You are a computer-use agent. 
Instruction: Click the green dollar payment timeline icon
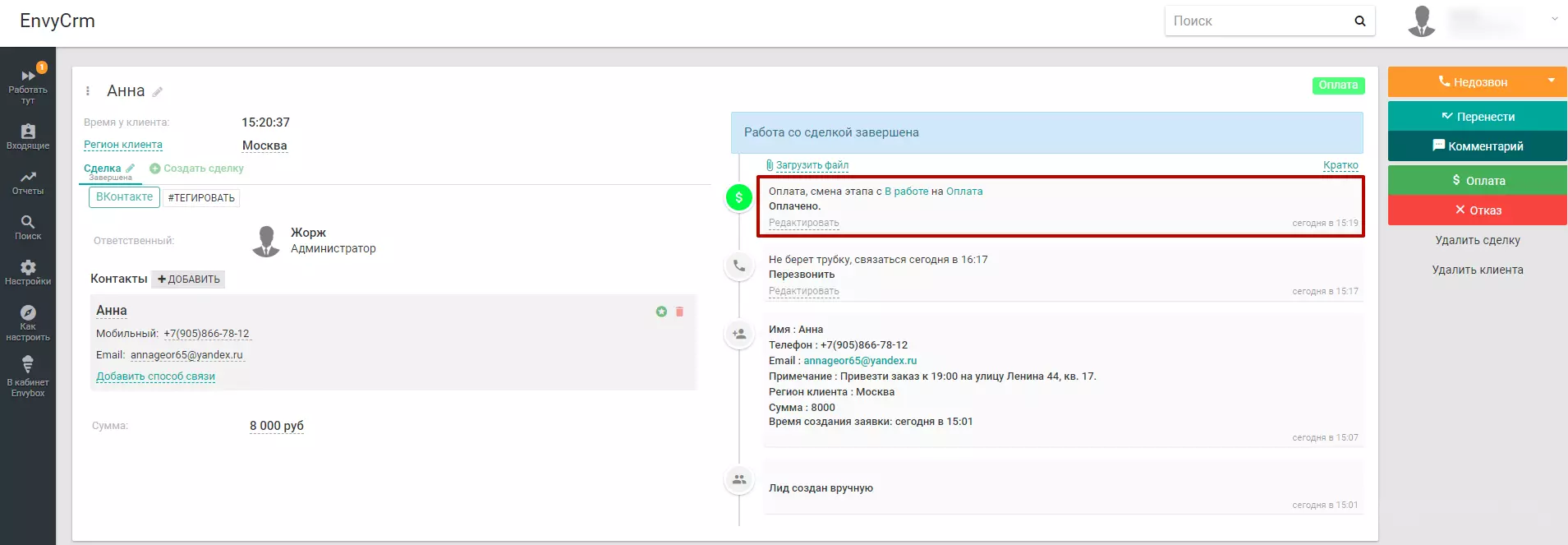tap(738, 197)
